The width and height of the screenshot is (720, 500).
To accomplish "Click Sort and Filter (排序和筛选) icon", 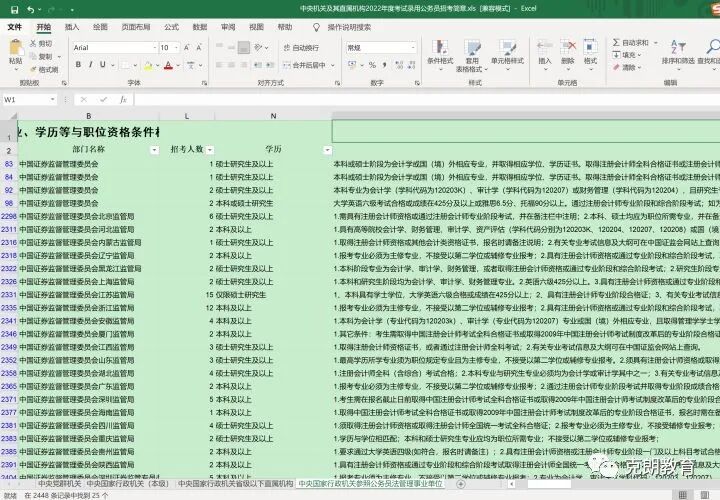I will coord(678,47).
